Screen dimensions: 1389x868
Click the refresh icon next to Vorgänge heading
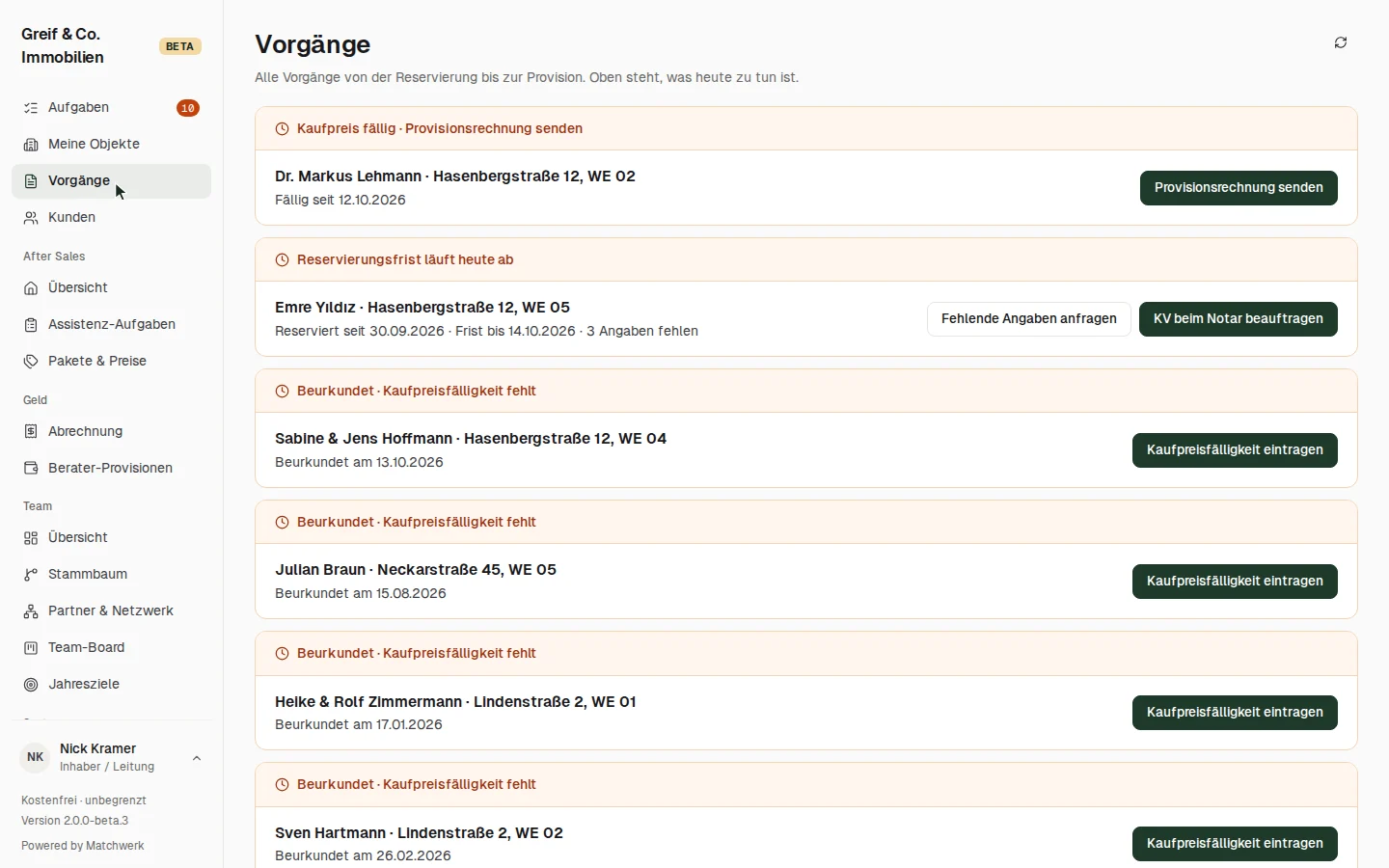click(x=1341, y=42)
